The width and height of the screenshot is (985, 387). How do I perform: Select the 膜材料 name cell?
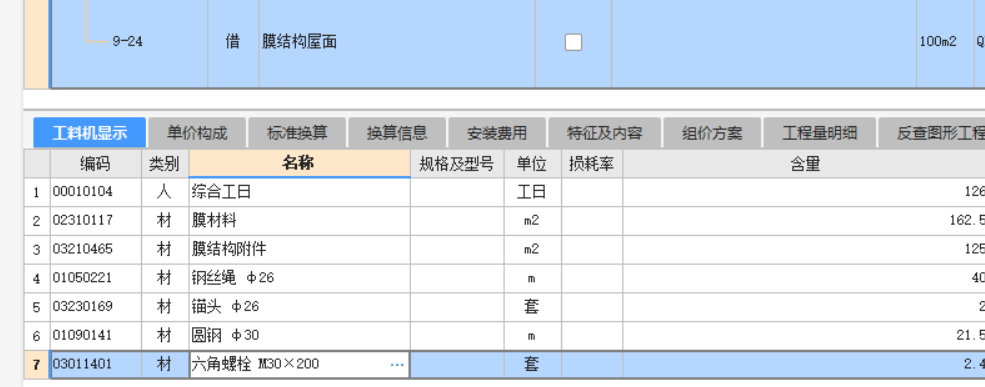[299, 221]
